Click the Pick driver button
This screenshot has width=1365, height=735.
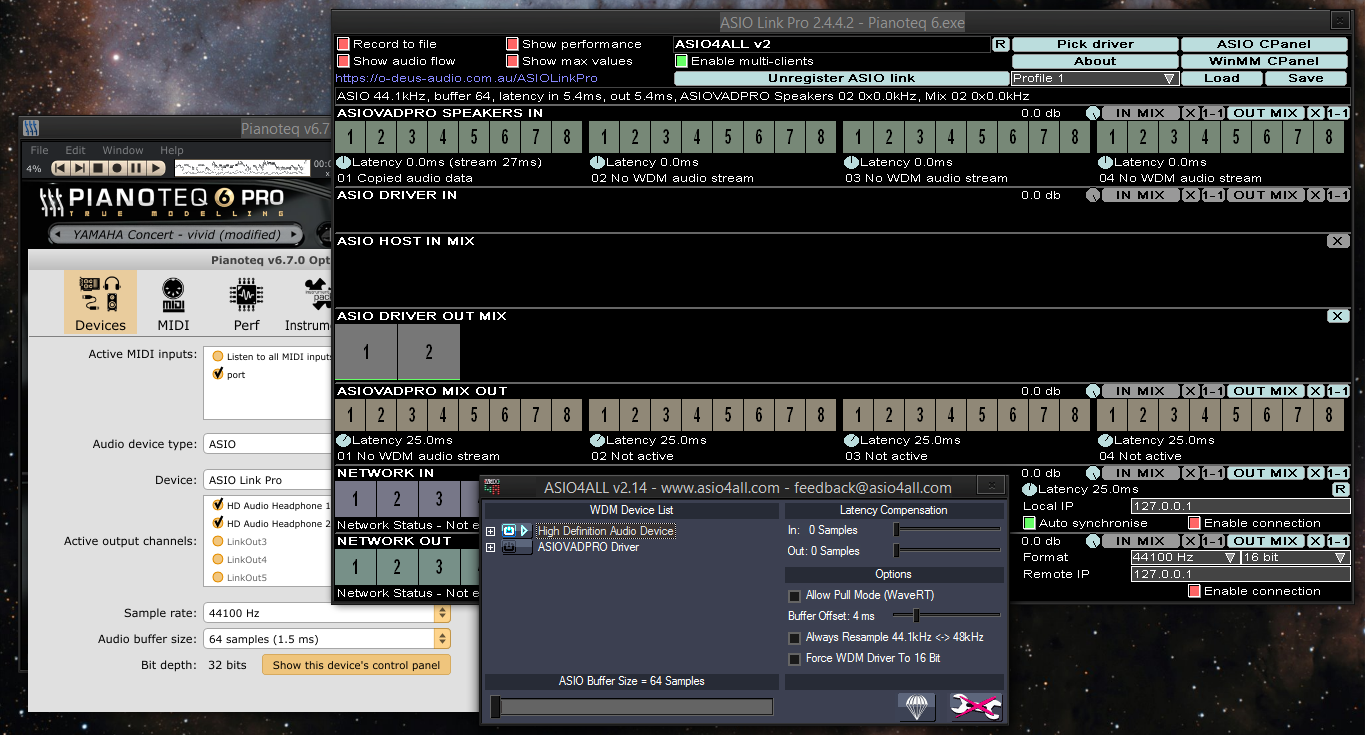[1094, 44]
